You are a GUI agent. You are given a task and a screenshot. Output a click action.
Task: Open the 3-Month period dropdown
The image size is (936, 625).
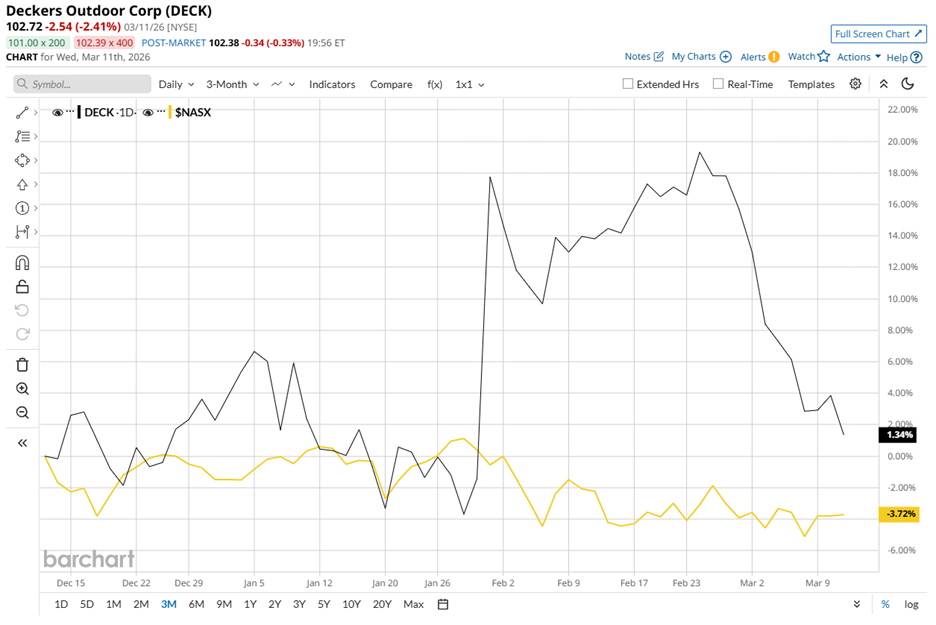coord(232,84)
